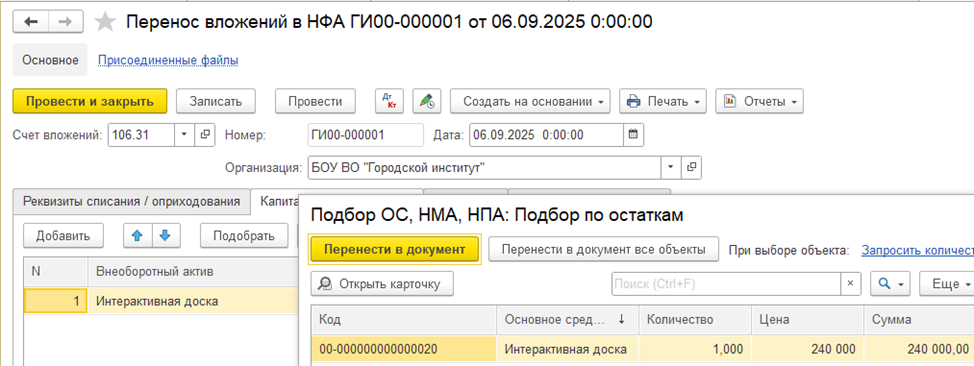The width and height of the screenshot is (974, 366).
Task: Open calendar picker for Дата field
Action: pyautogui.click(x=633, y=135)
